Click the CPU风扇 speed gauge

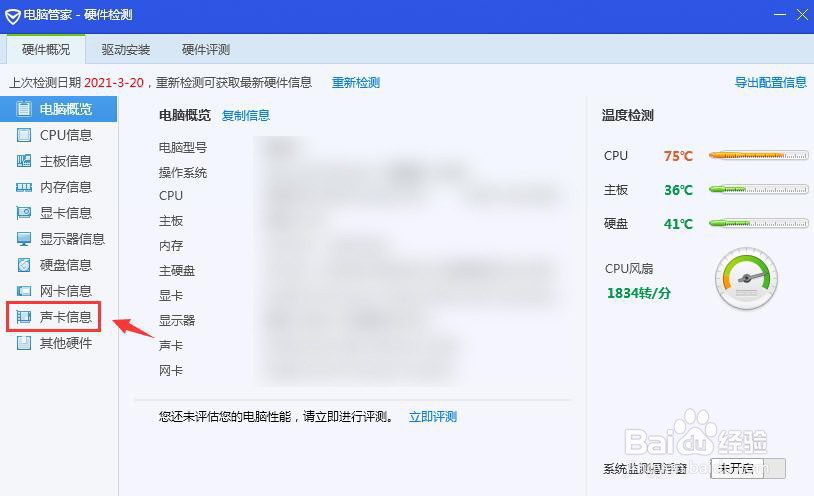[x=747, y=279]
